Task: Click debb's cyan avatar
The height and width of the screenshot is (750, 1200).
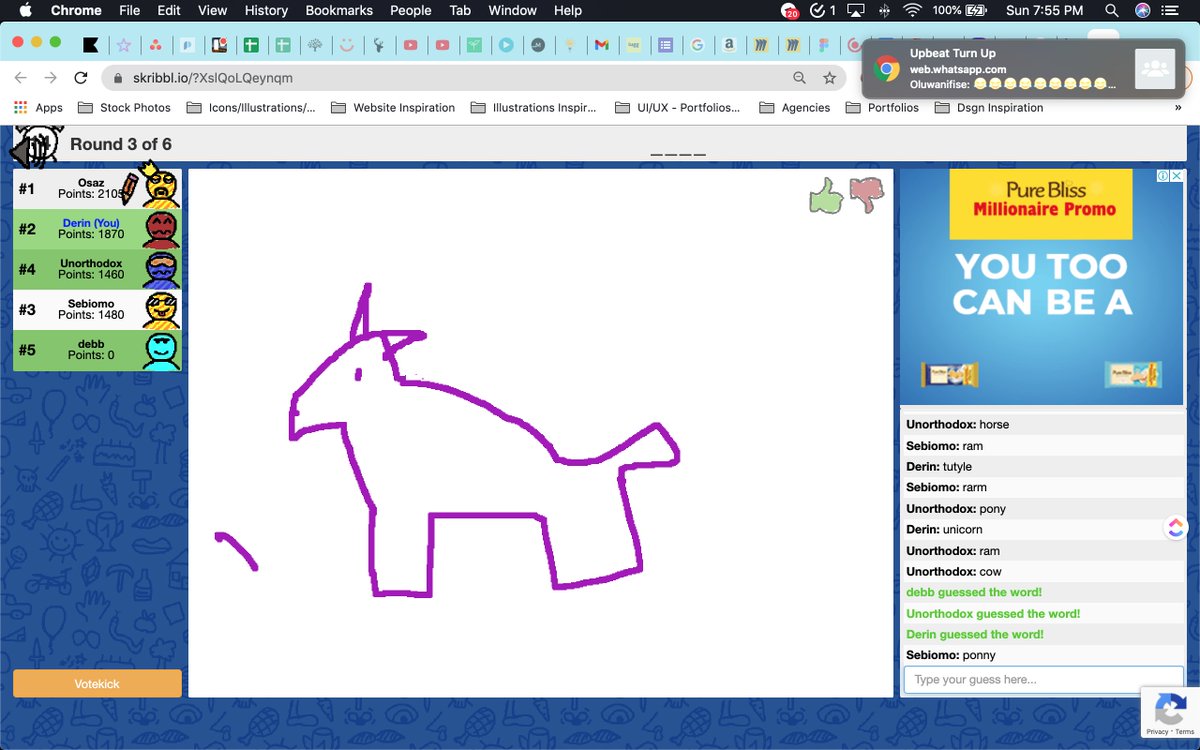Action: click(161, 350)
